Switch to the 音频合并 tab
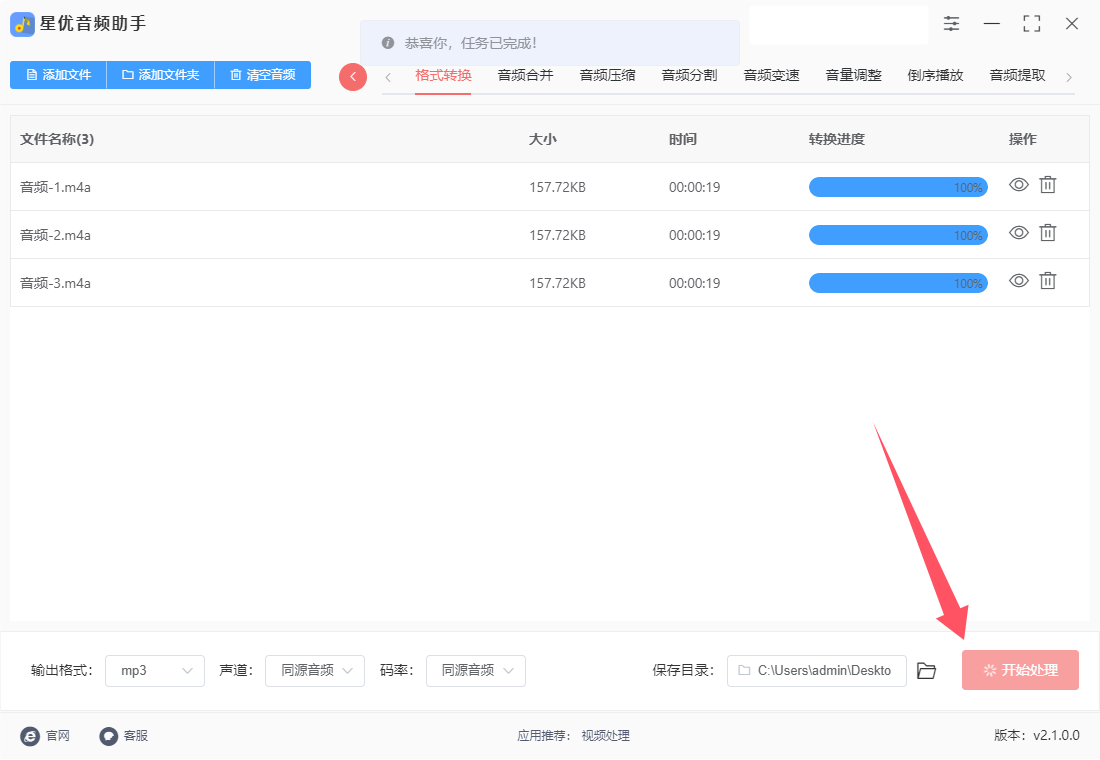Screen dimensions: 1100x760 (525, 75)
